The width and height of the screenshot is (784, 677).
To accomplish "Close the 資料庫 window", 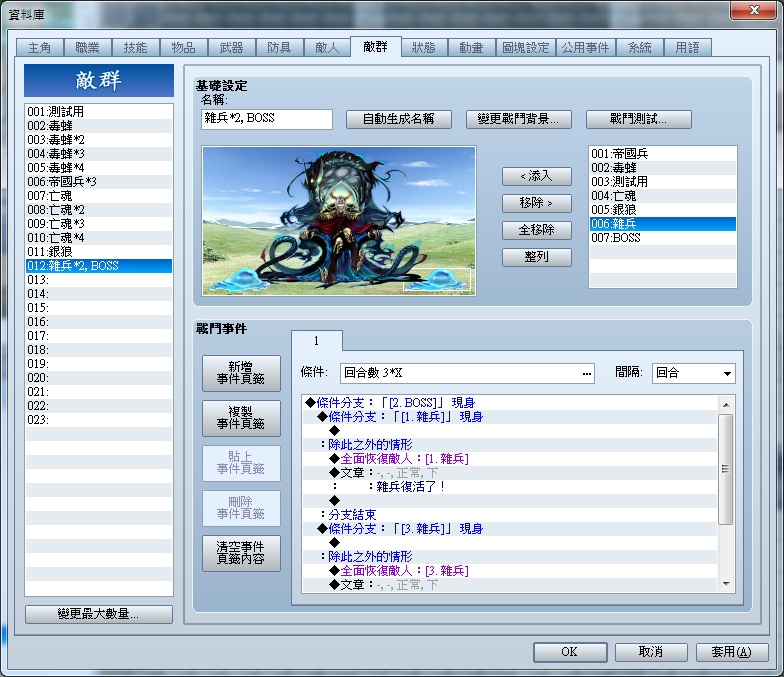I will 754,10.
